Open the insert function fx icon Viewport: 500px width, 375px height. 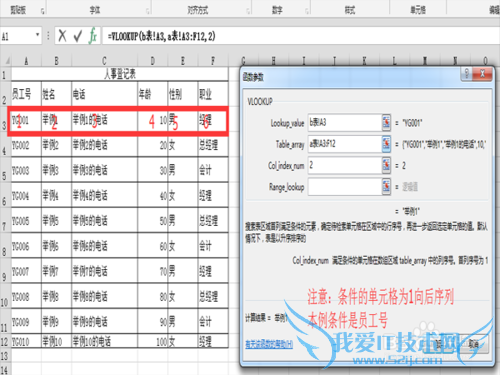pyautogui.click(x=93, y=36)
